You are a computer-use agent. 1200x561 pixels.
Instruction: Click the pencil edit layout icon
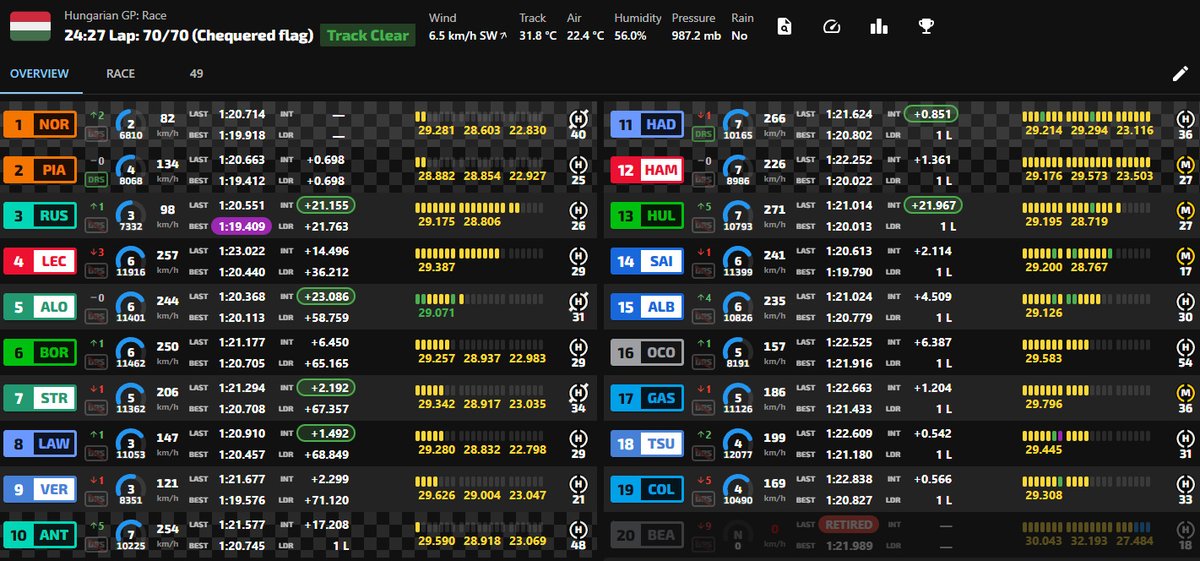[x=1180, y=74]
